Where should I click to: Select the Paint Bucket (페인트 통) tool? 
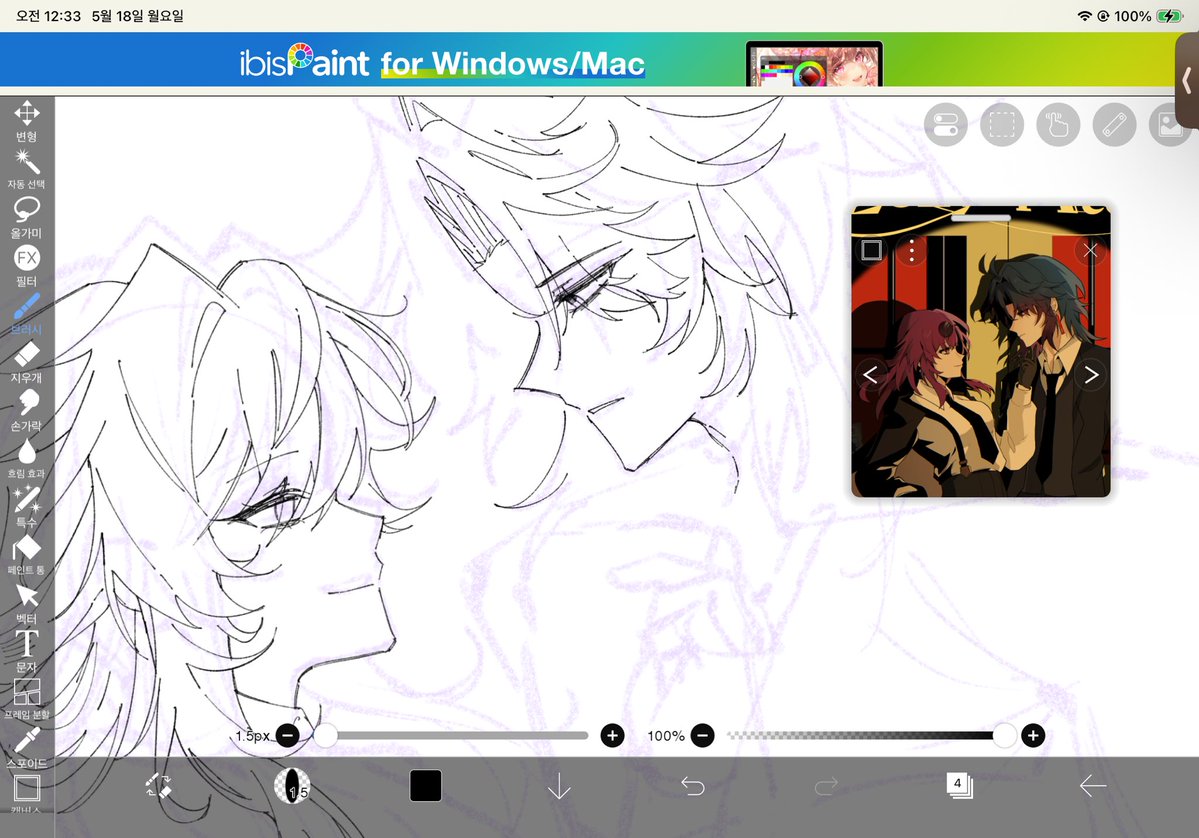point(27,555)
